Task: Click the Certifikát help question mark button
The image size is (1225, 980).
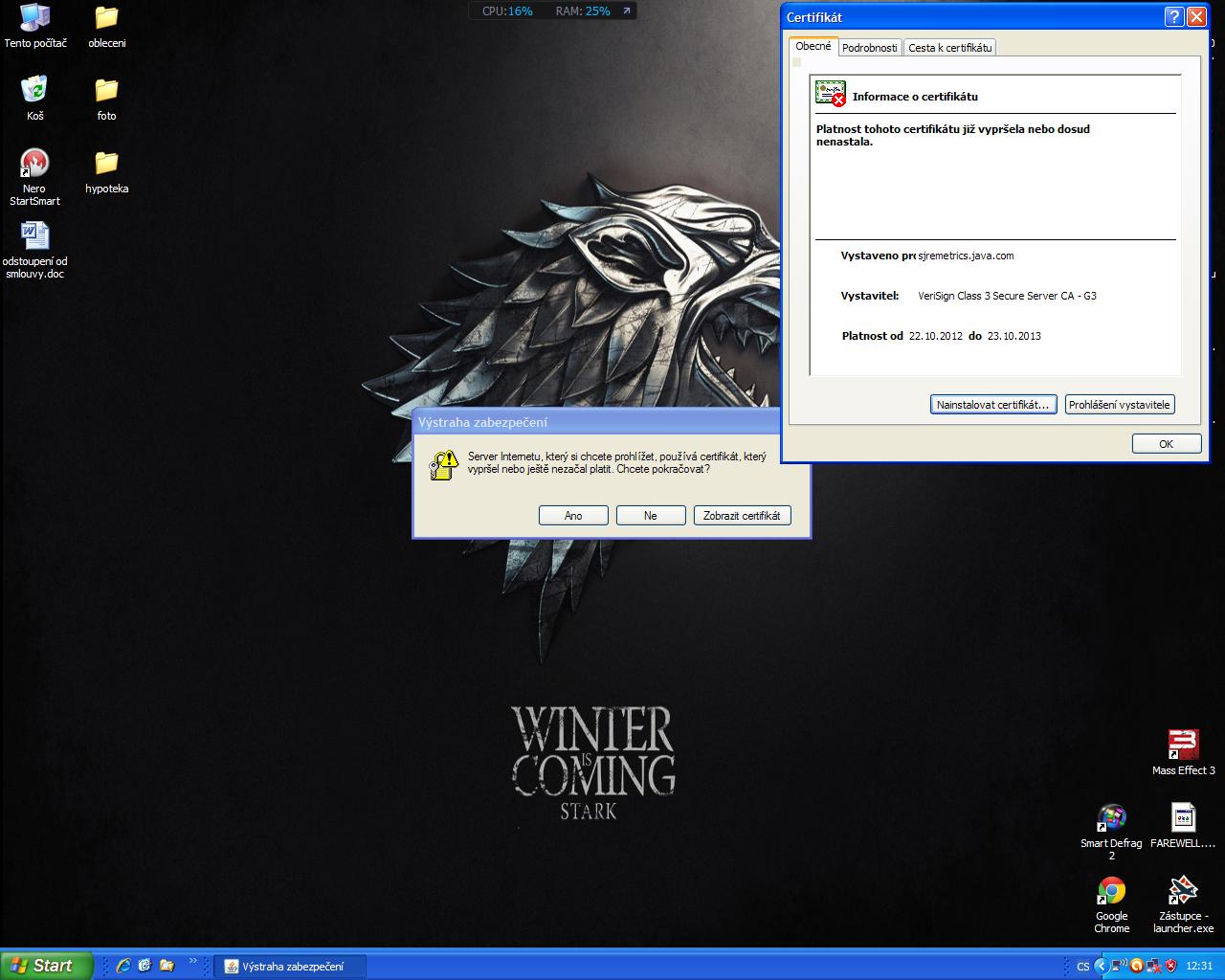Action: pyautogui.click(x=1174, y=17)
